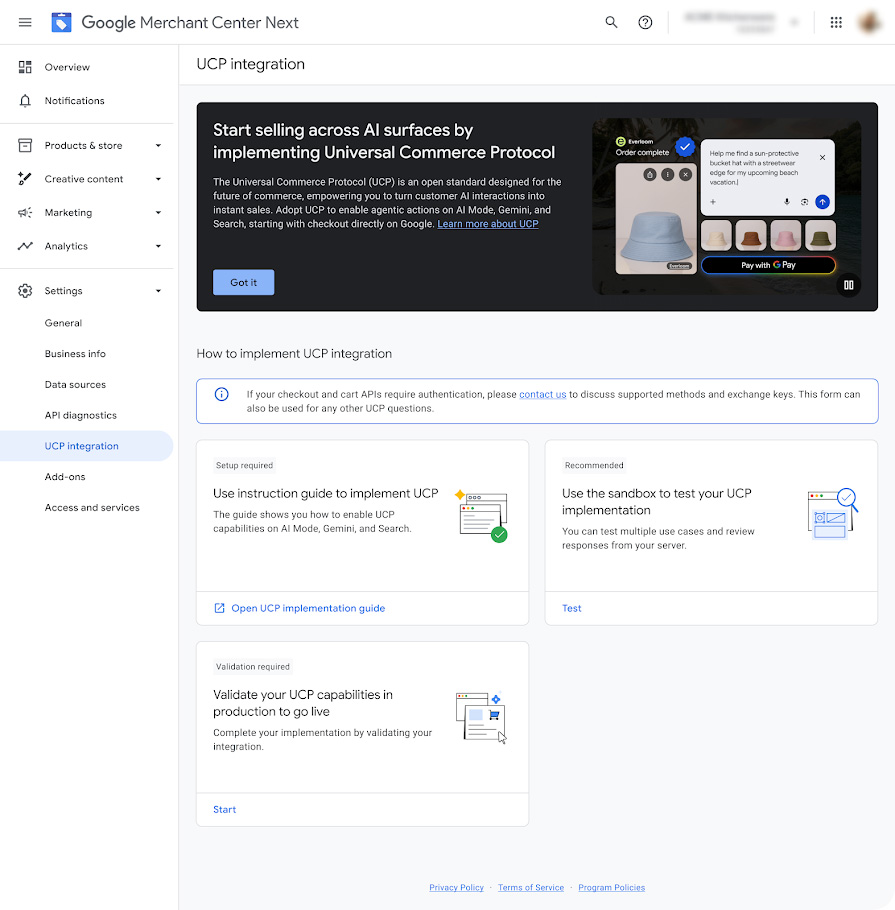Open the hamburger main menu
Screen dimensions: 895x910
(x=25, y=23)
